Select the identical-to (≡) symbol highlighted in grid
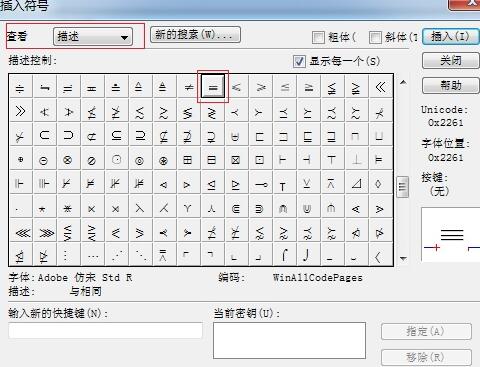 point(213,87)
